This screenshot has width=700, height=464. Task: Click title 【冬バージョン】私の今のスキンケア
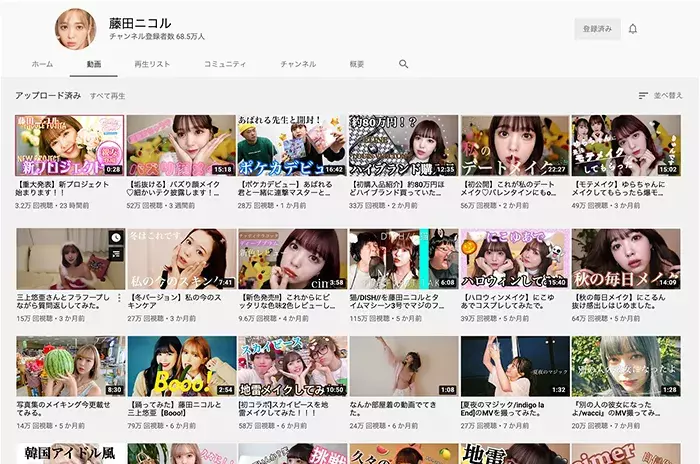174,301
